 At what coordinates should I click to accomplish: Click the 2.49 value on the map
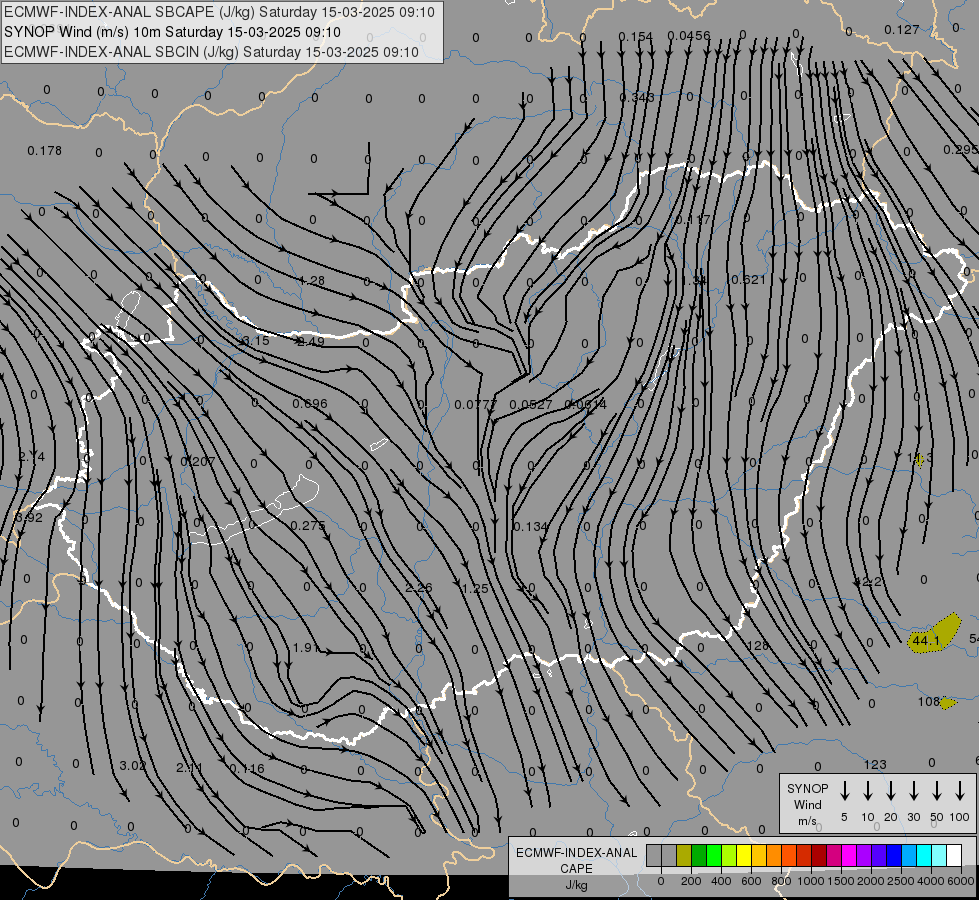coord(311,342)
